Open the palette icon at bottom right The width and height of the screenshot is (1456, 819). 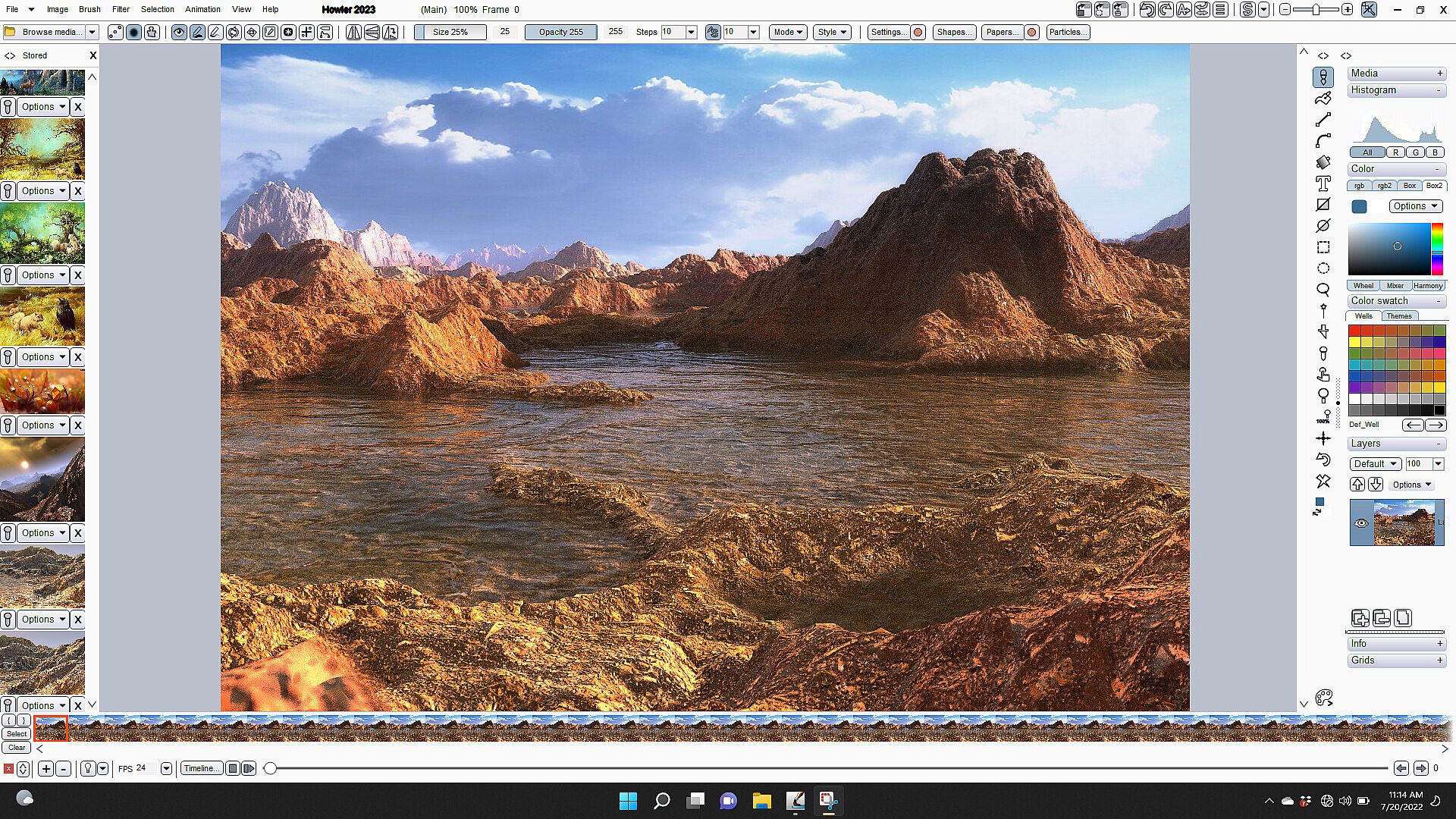(x=1324, y=698)
